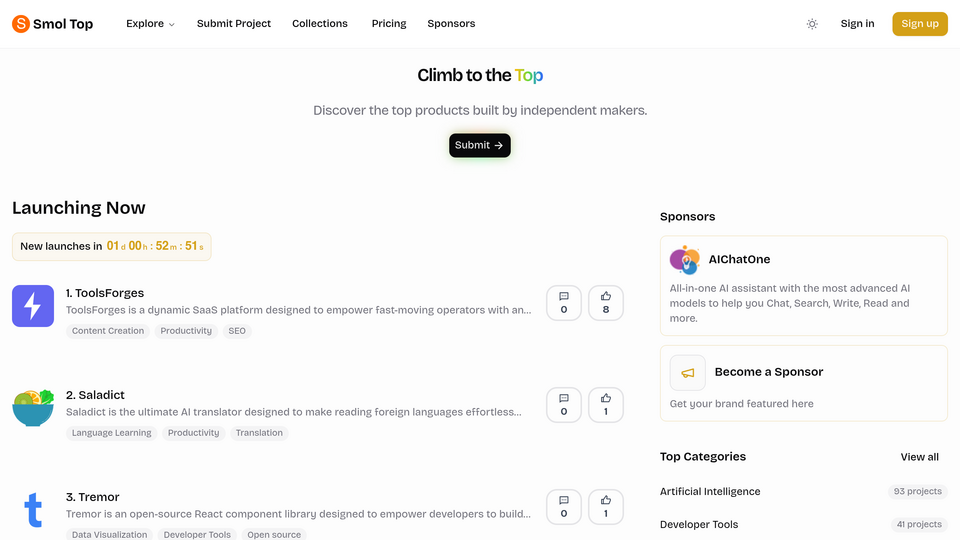Viewport: 960px width, 540px height.
Task: Open the Sign in link
Action: (x=857, y=24)
